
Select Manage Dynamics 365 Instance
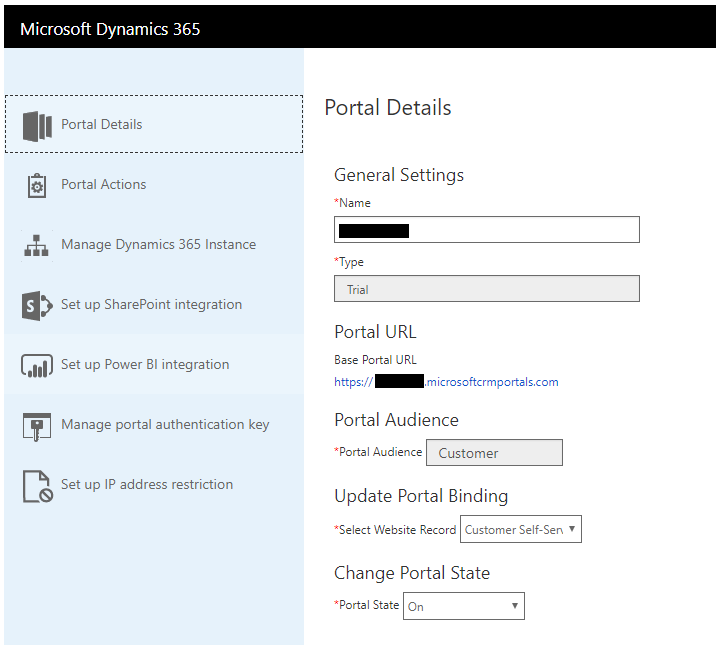154,244
